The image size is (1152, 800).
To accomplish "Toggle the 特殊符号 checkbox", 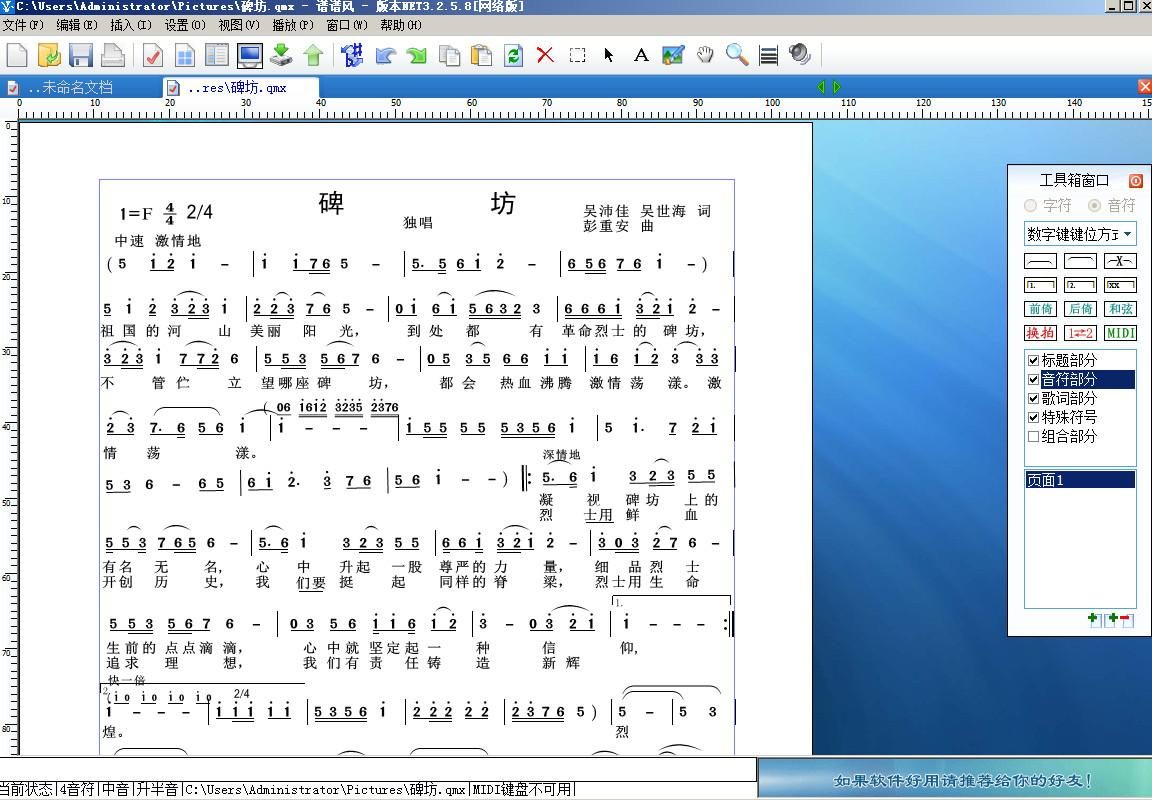I will pos(1033,417).
